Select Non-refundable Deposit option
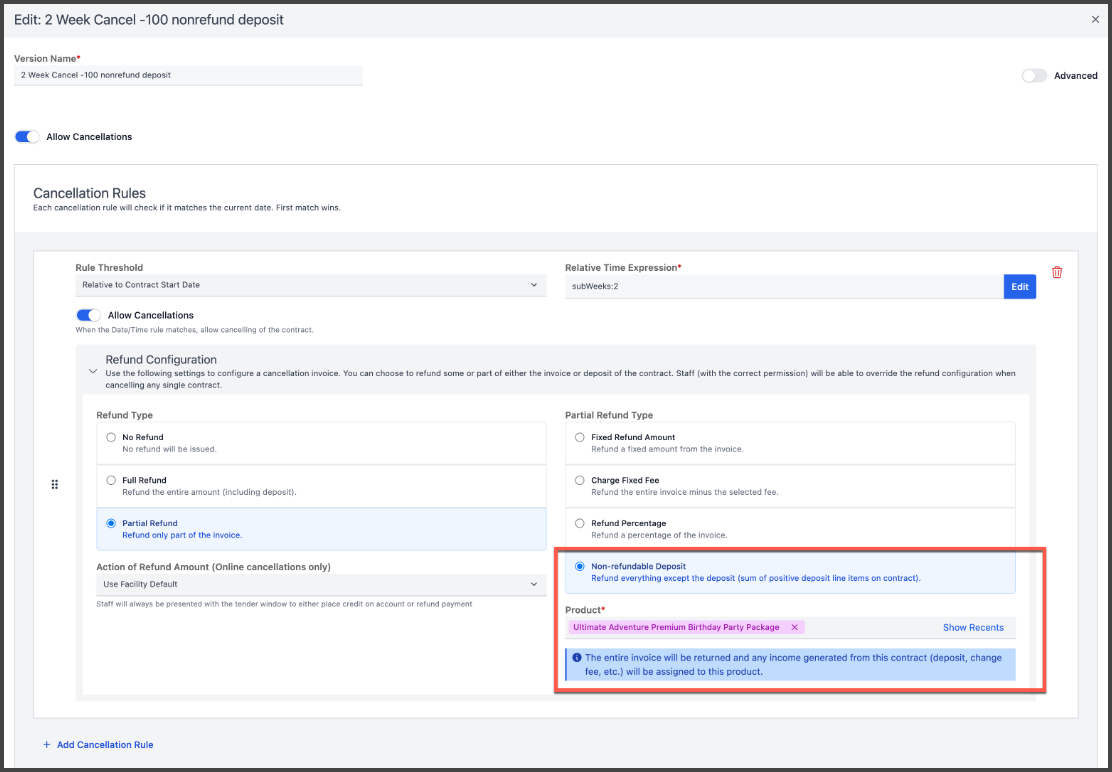Screen dimensions: 1112x772 (x=580, y=566)
